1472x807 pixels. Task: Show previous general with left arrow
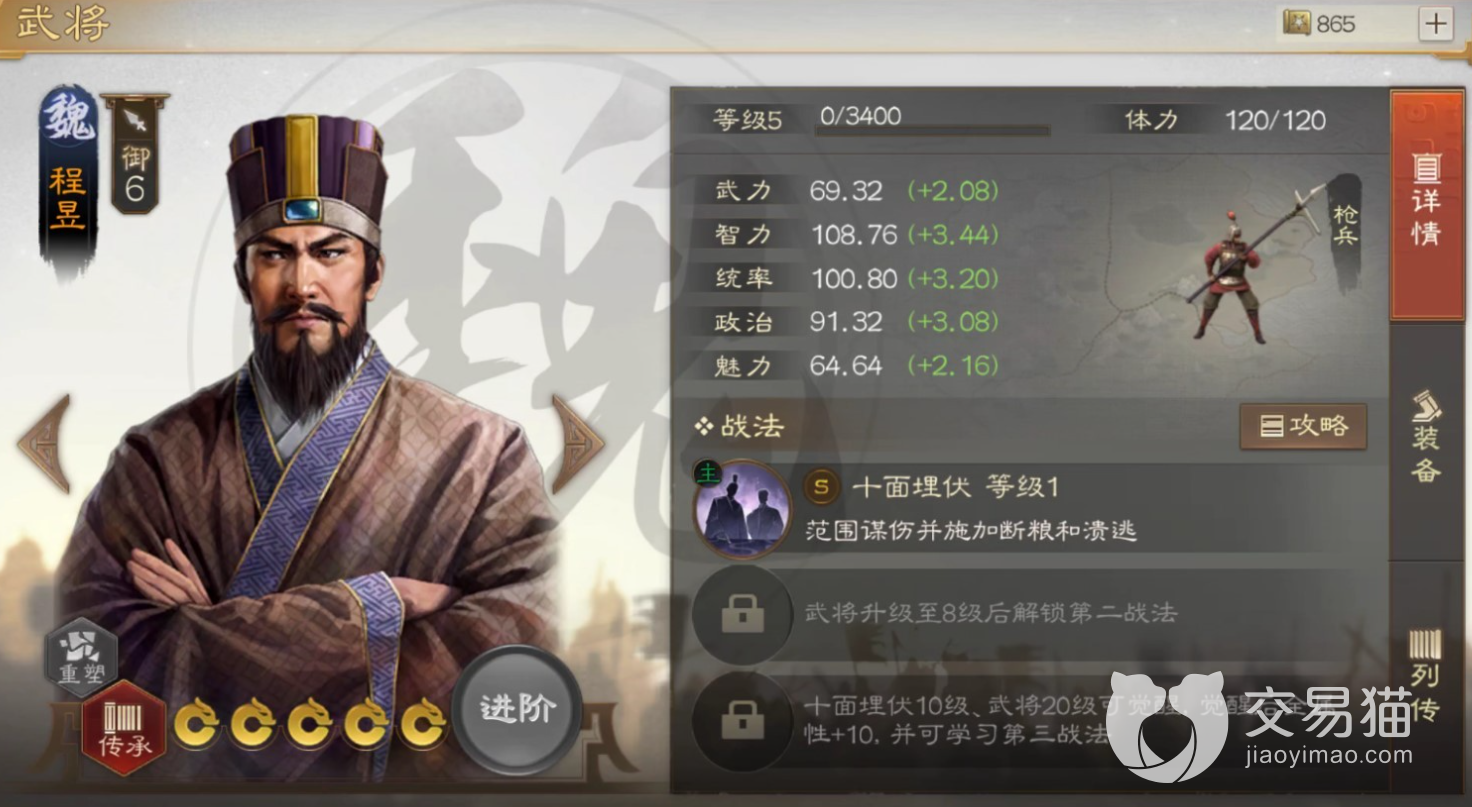[x=44, y=443]
